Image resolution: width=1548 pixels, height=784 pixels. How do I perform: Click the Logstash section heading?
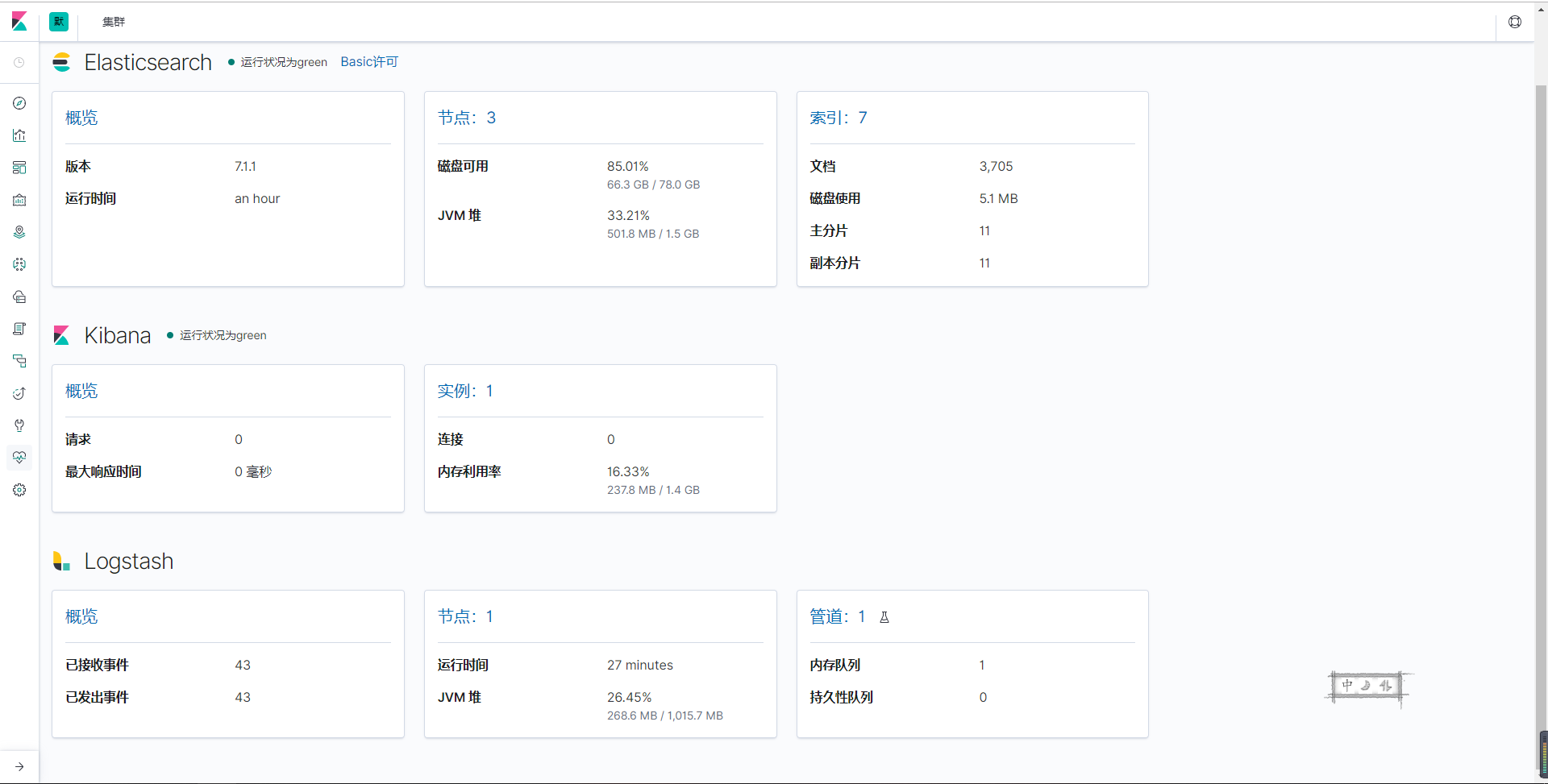point(129,561)
